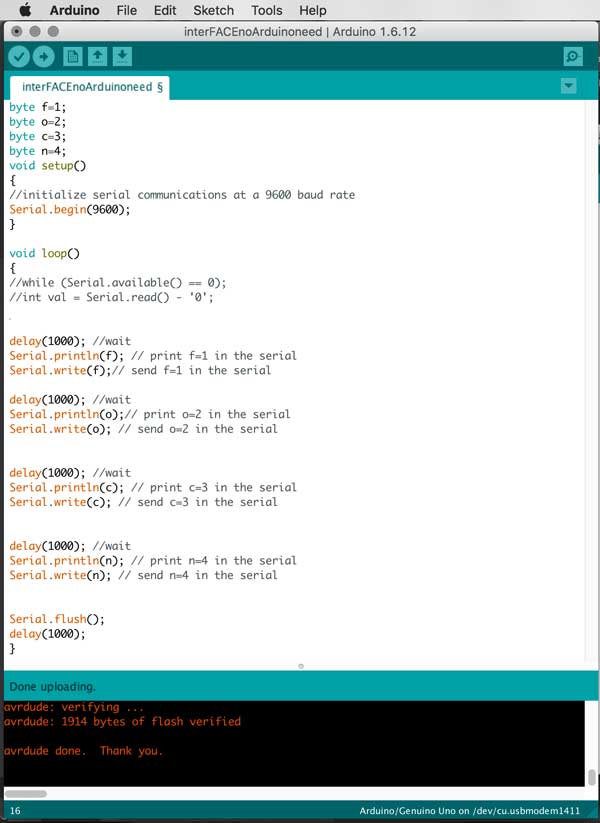This screenshot has height=823, width=600.
Task: Click the line "byte c=3;"
Action: click(x=38, y=136)
